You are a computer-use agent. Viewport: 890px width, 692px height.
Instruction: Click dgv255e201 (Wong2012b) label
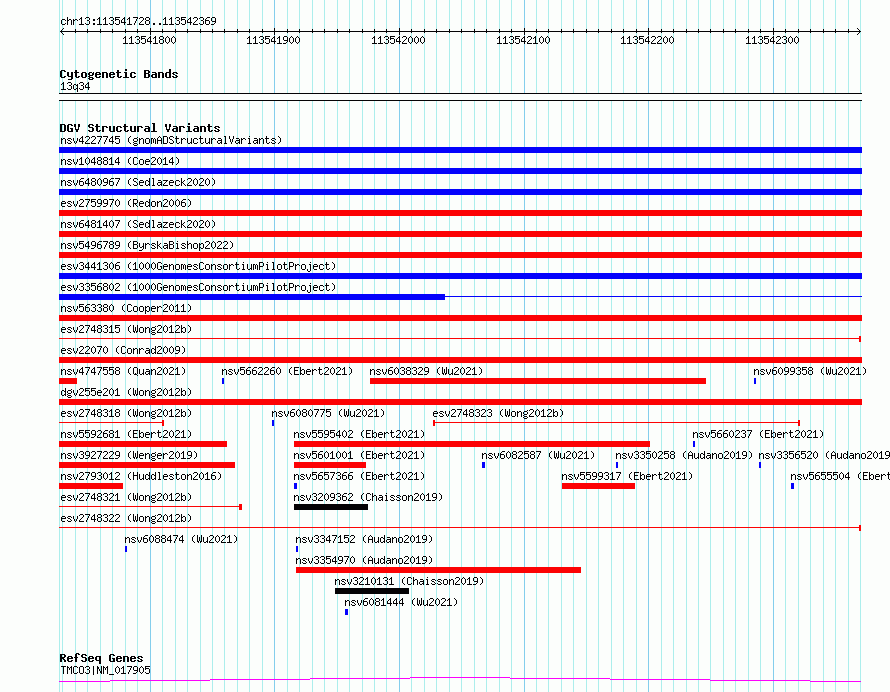click(x=126, y=392)
